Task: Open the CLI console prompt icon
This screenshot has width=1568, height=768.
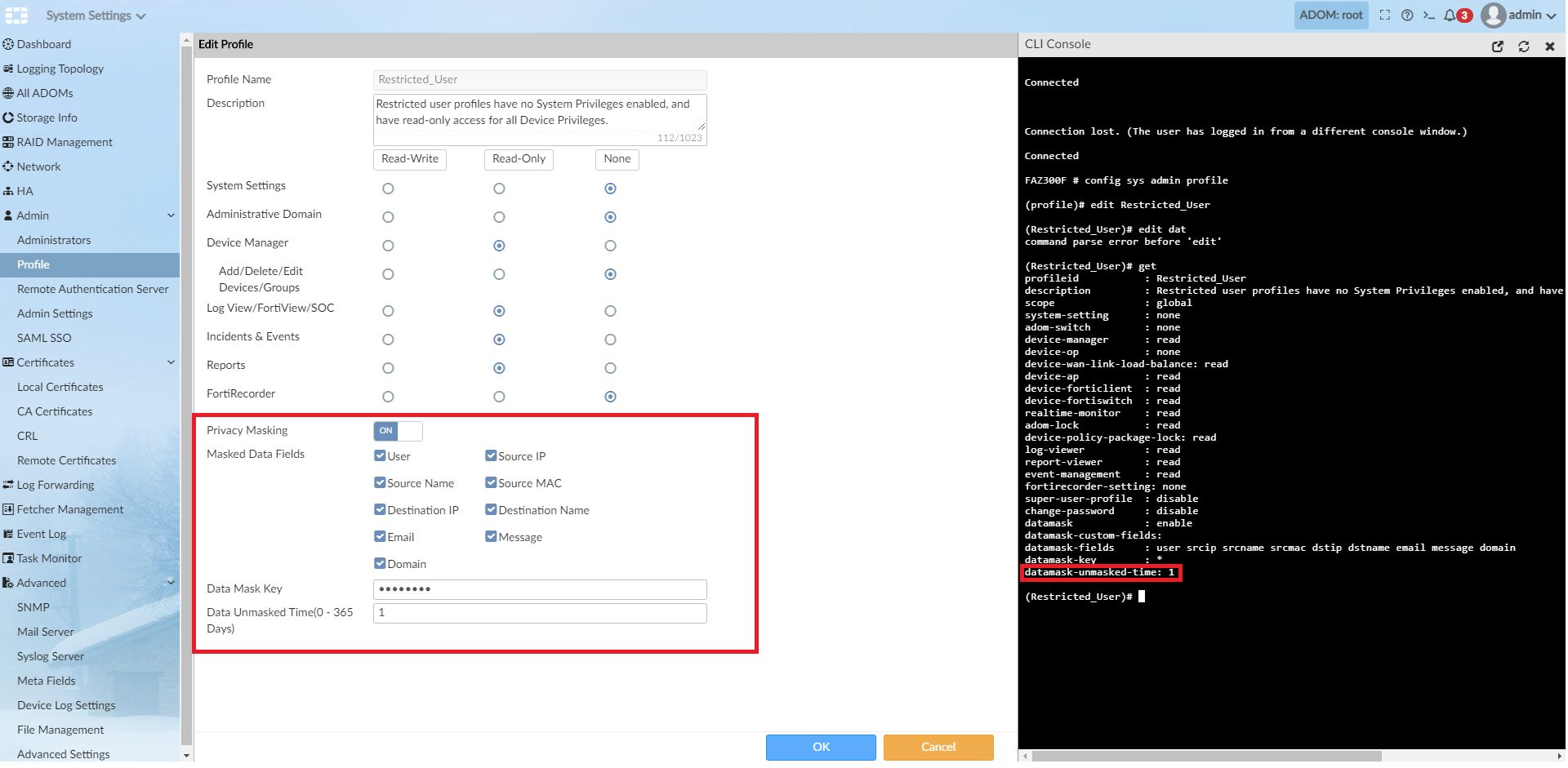Action: [x=1429, y=15]
